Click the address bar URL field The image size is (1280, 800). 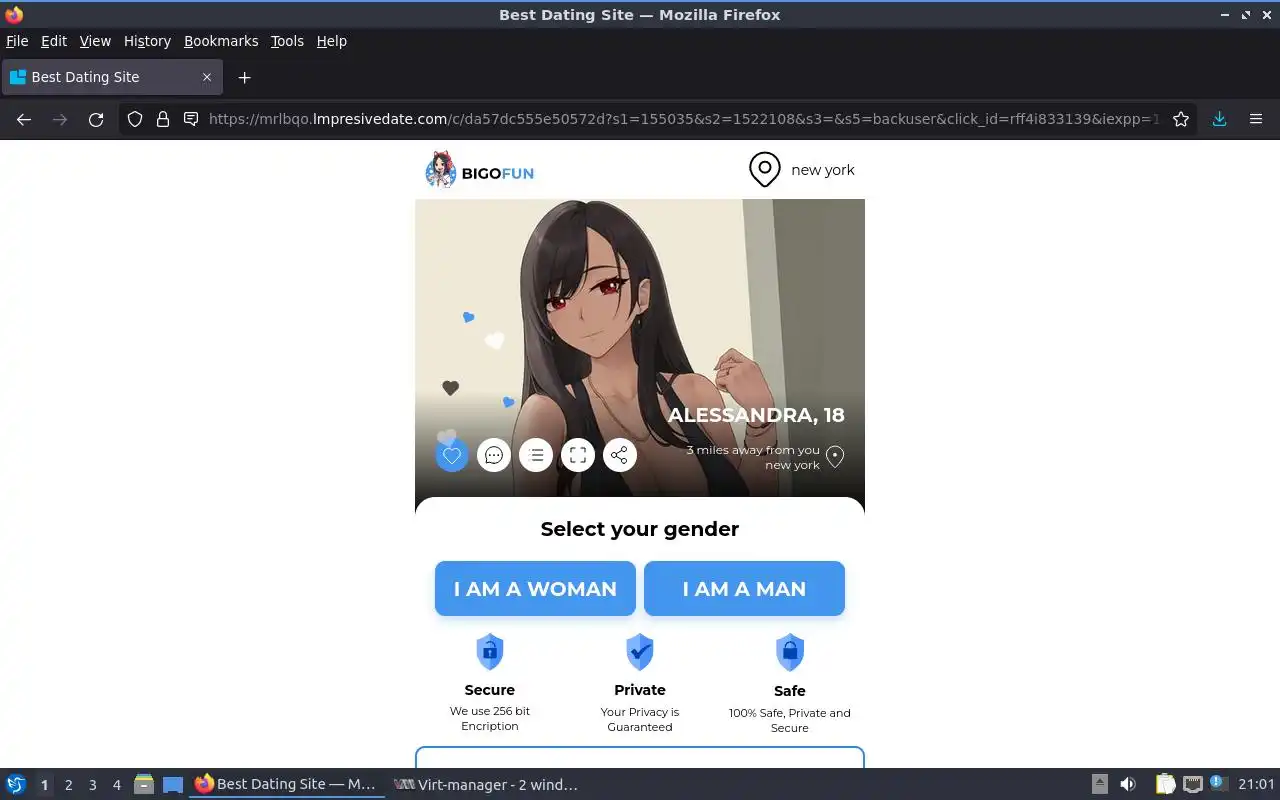[683, 119]
